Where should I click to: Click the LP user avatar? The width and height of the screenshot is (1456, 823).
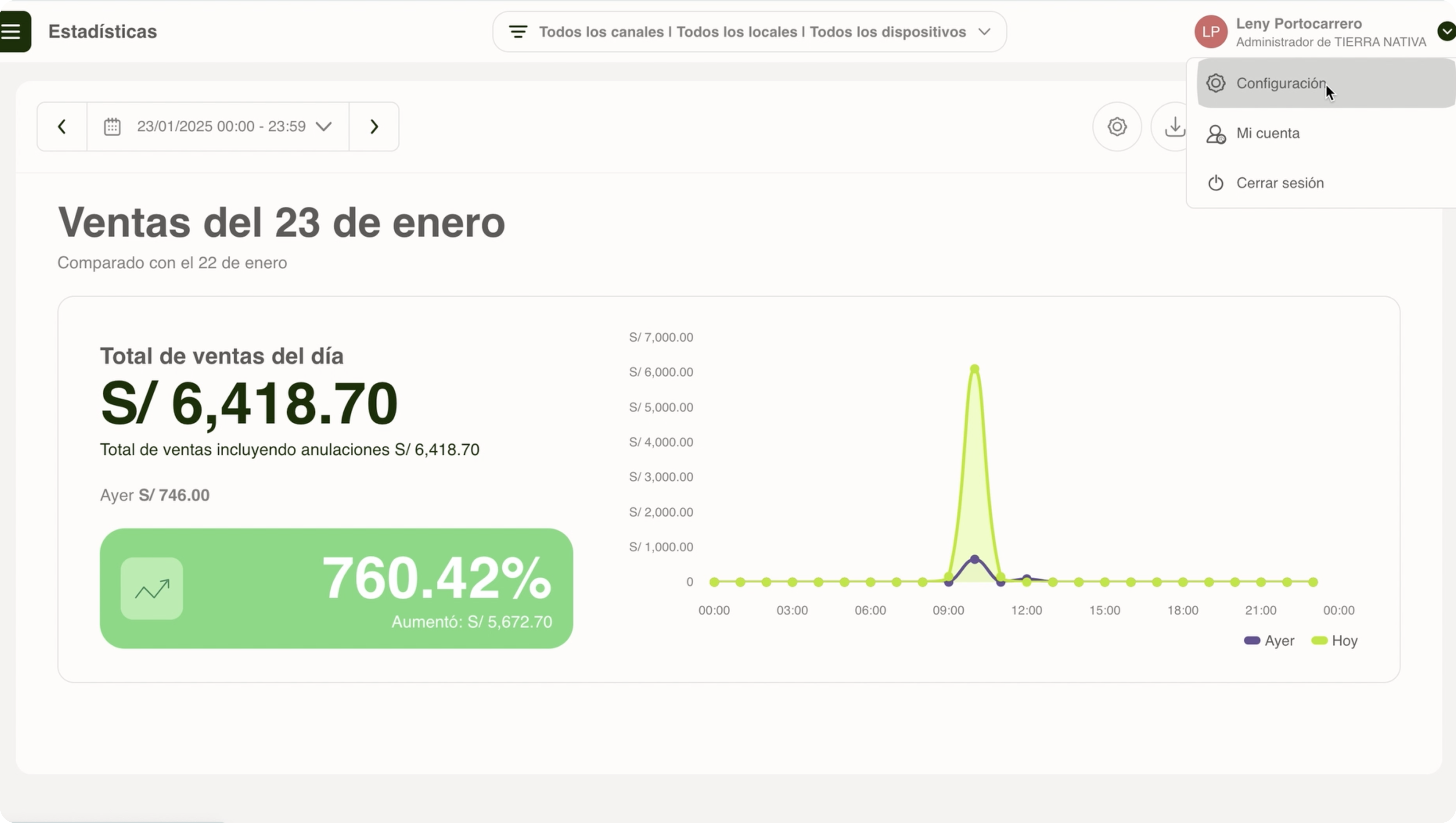[1210, 31]
